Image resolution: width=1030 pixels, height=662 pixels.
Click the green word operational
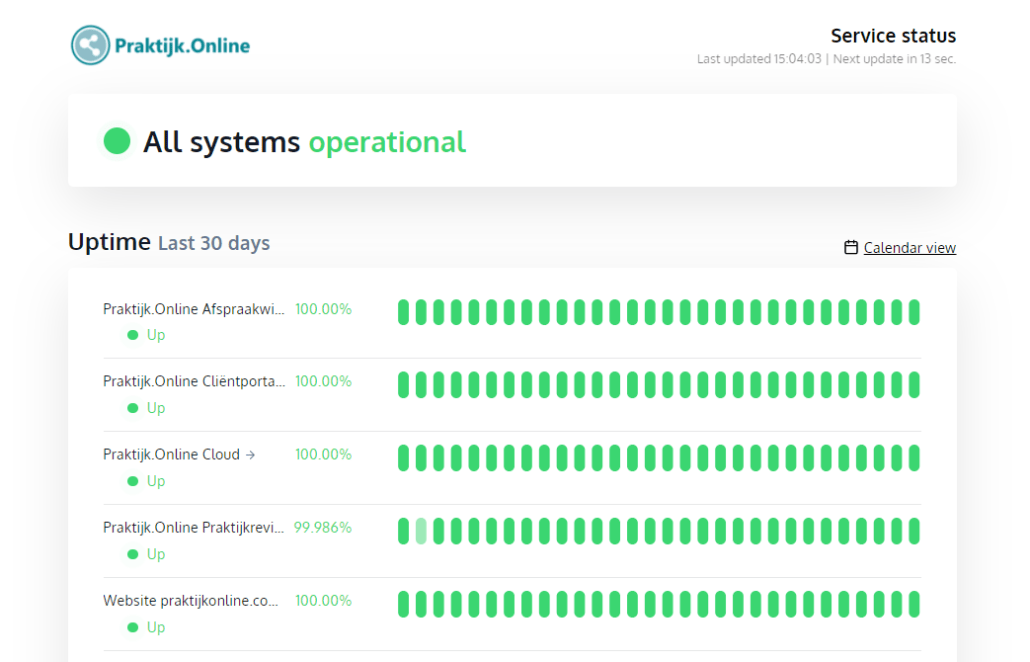[x=388, y=143]
